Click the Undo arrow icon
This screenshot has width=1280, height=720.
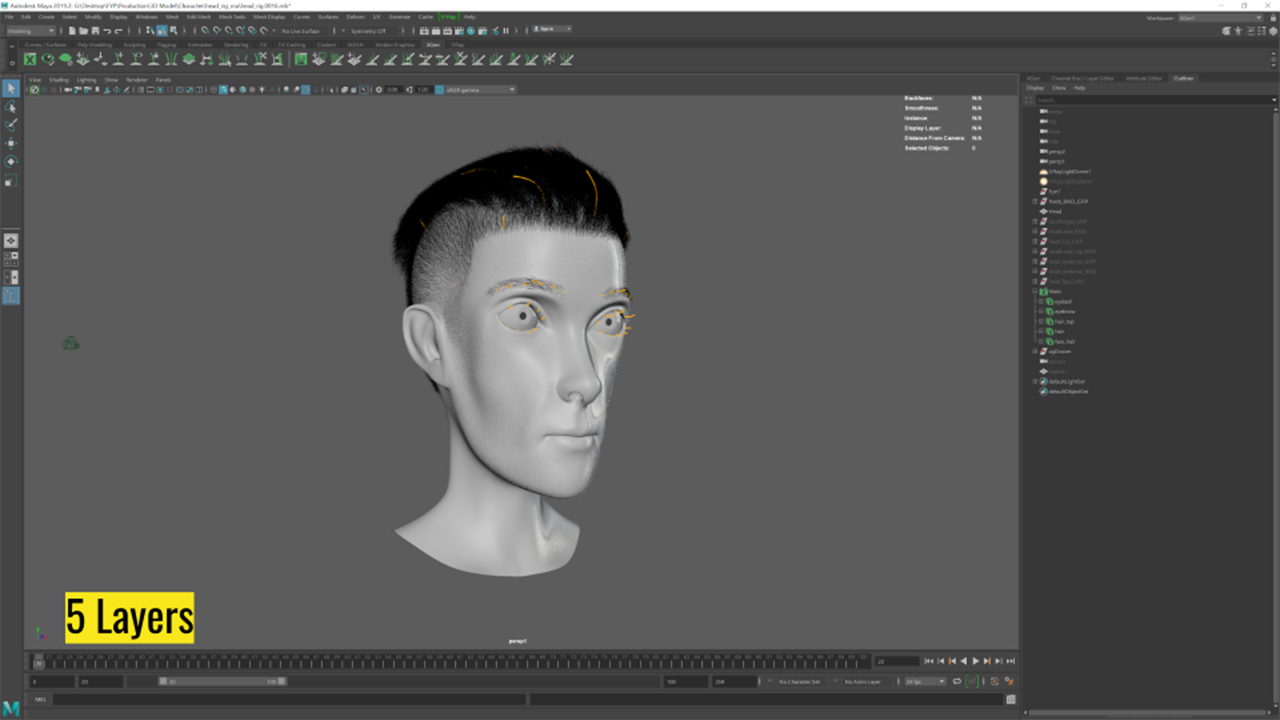point(107,31)
